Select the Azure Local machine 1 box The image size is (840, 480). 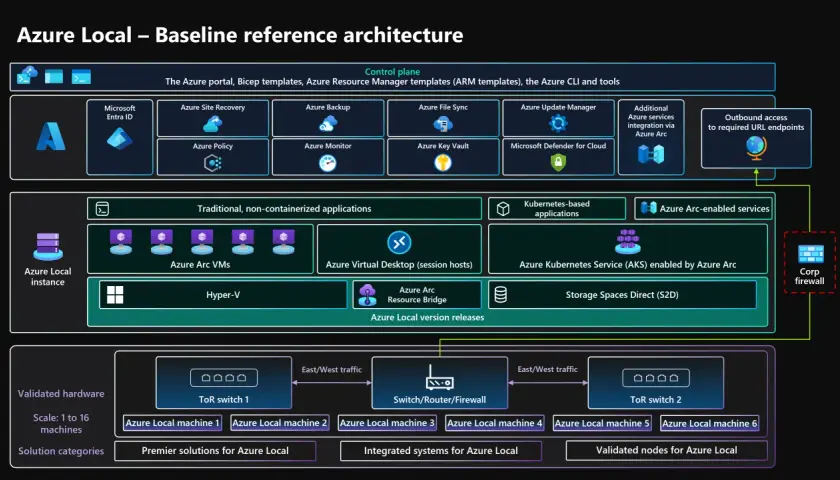(x=172, y=423)
